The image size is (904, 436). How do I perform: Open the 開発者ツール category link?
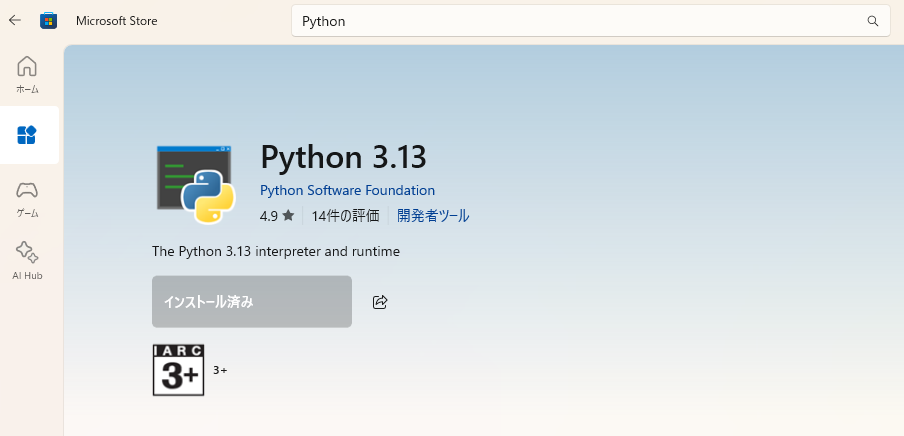(433, 215)
